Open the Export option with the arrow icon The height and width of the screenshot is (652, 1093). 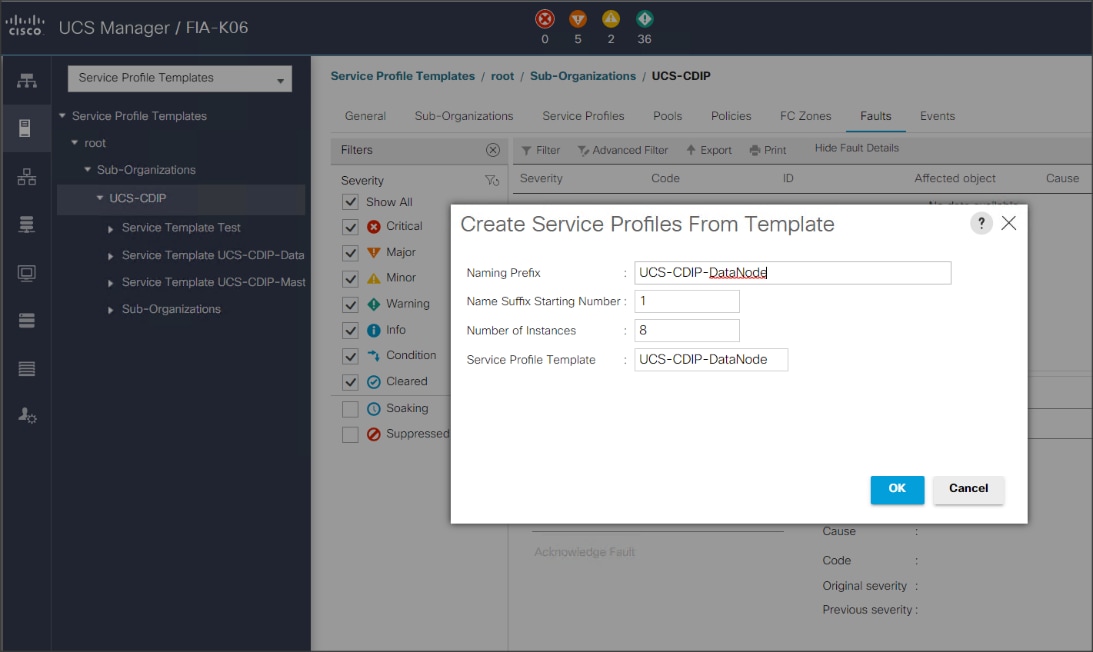[x=709, y=150]
